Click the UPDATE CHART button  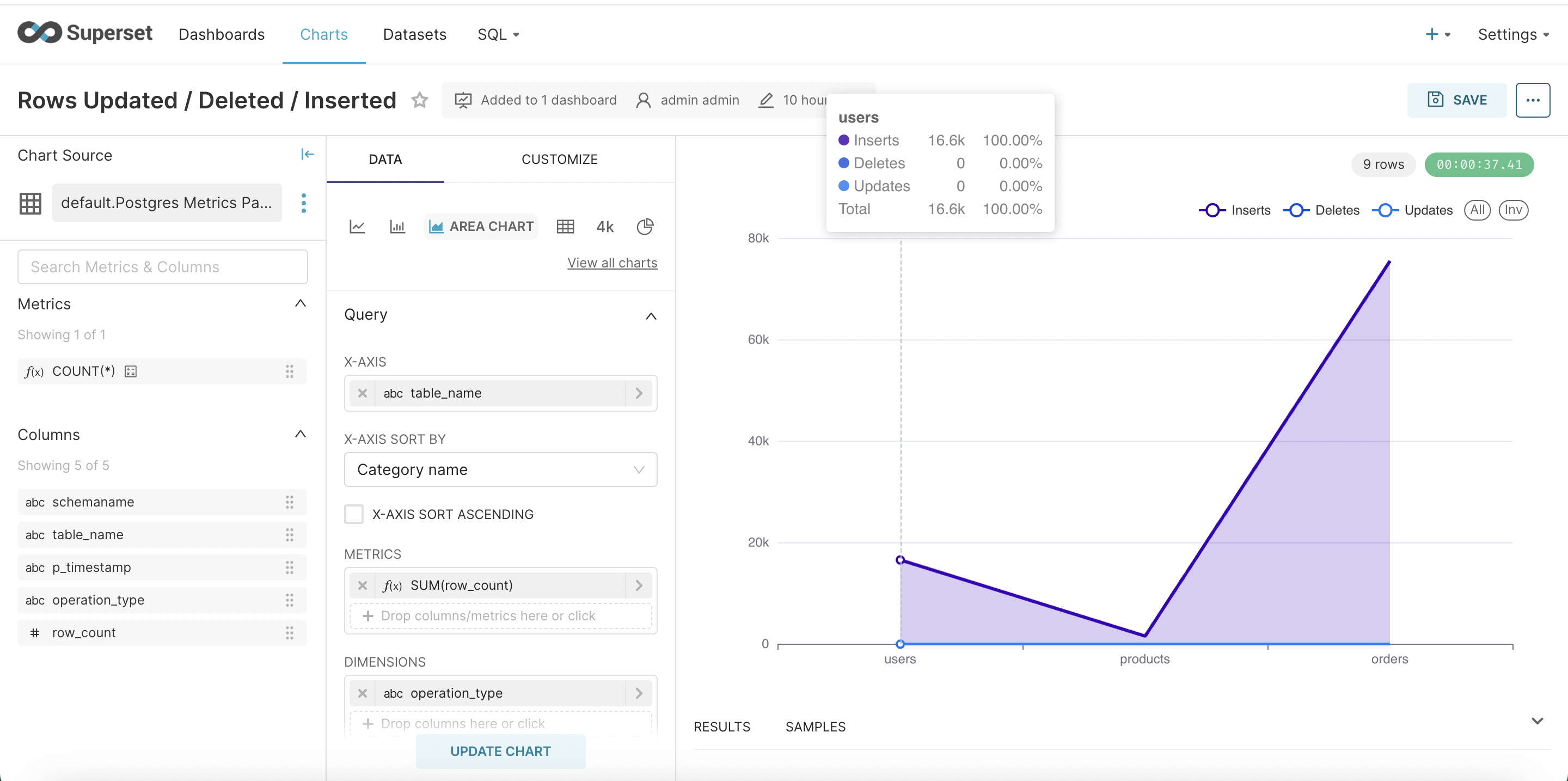pos(500,751)
